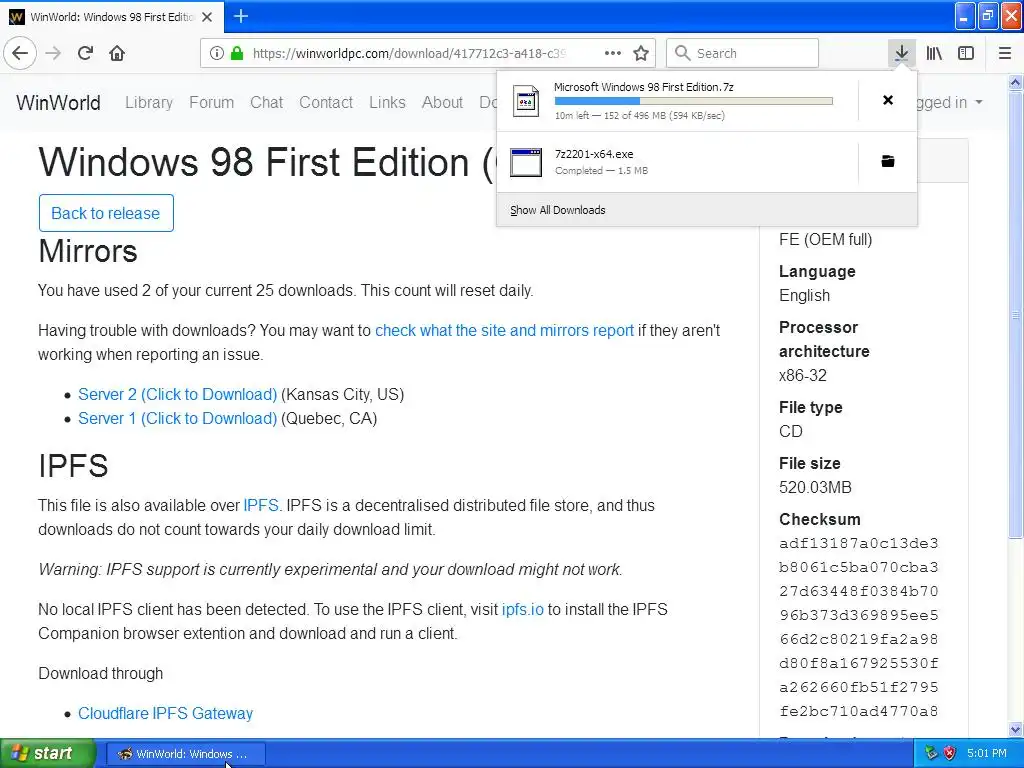Expand the logged-in user dropdown

point(951,103)
